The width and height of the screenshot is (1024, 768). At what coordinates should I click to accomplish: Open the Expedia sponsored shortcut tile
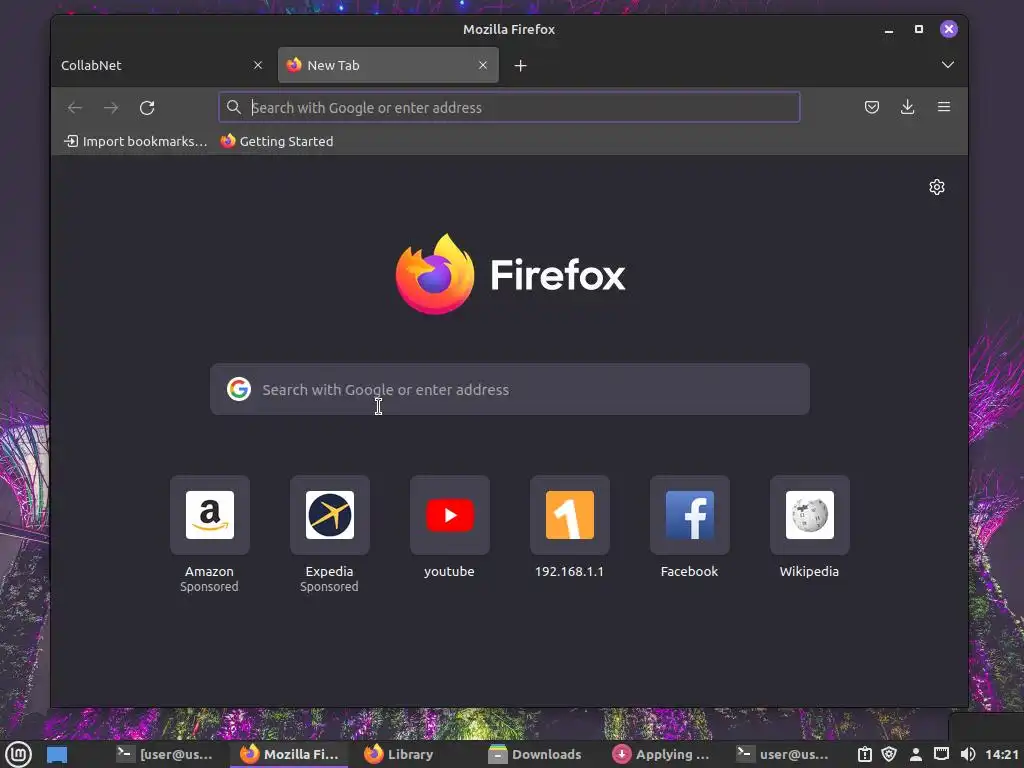[330, 515]
